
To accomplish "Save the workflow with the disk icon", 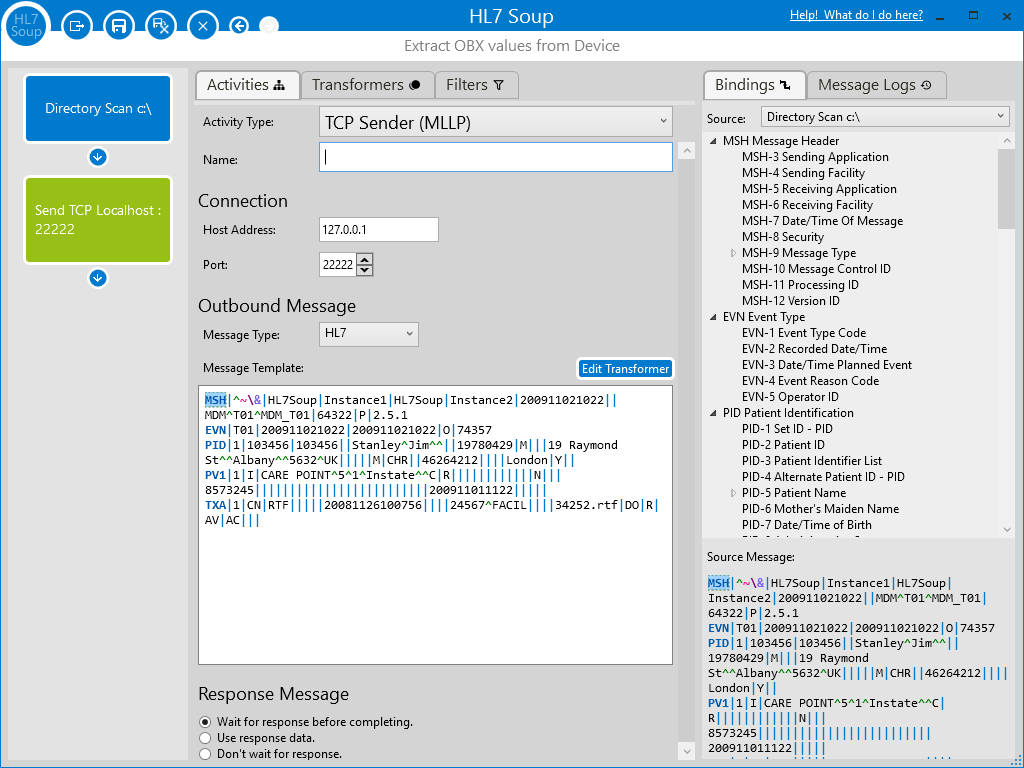I will pos(118,26).
